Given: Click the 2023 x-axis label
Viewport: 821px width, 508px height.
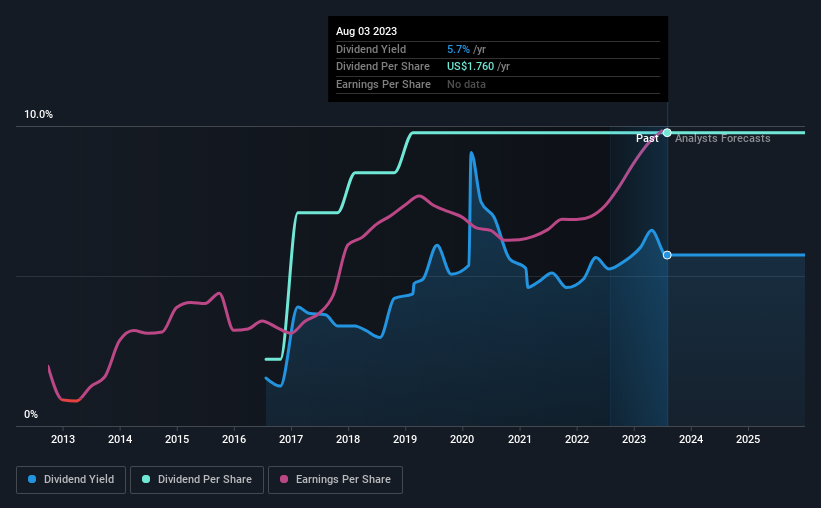Looking at the screenshot, I should [x=634, y=439].
